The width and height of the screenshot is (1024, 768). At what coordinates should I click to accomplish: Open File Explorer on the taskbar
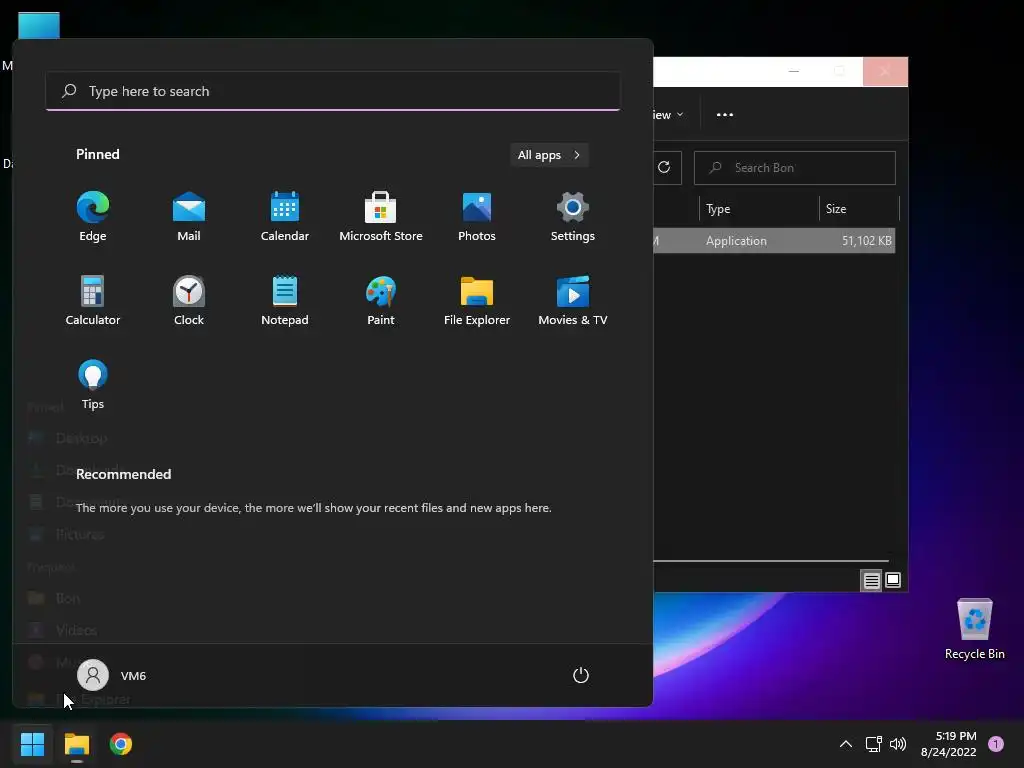point(76,744)
